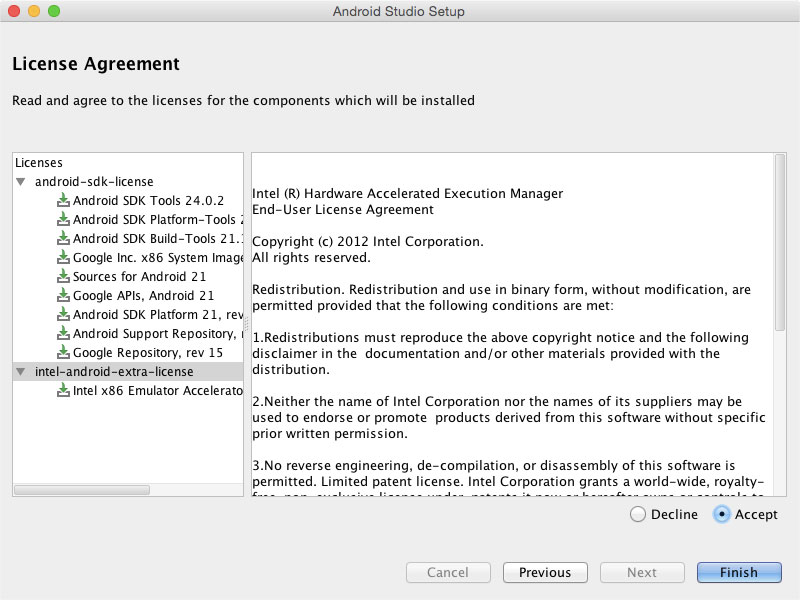800x600 pixels.
Task: Select Android Support Repository item
Action: coord(158,333)
